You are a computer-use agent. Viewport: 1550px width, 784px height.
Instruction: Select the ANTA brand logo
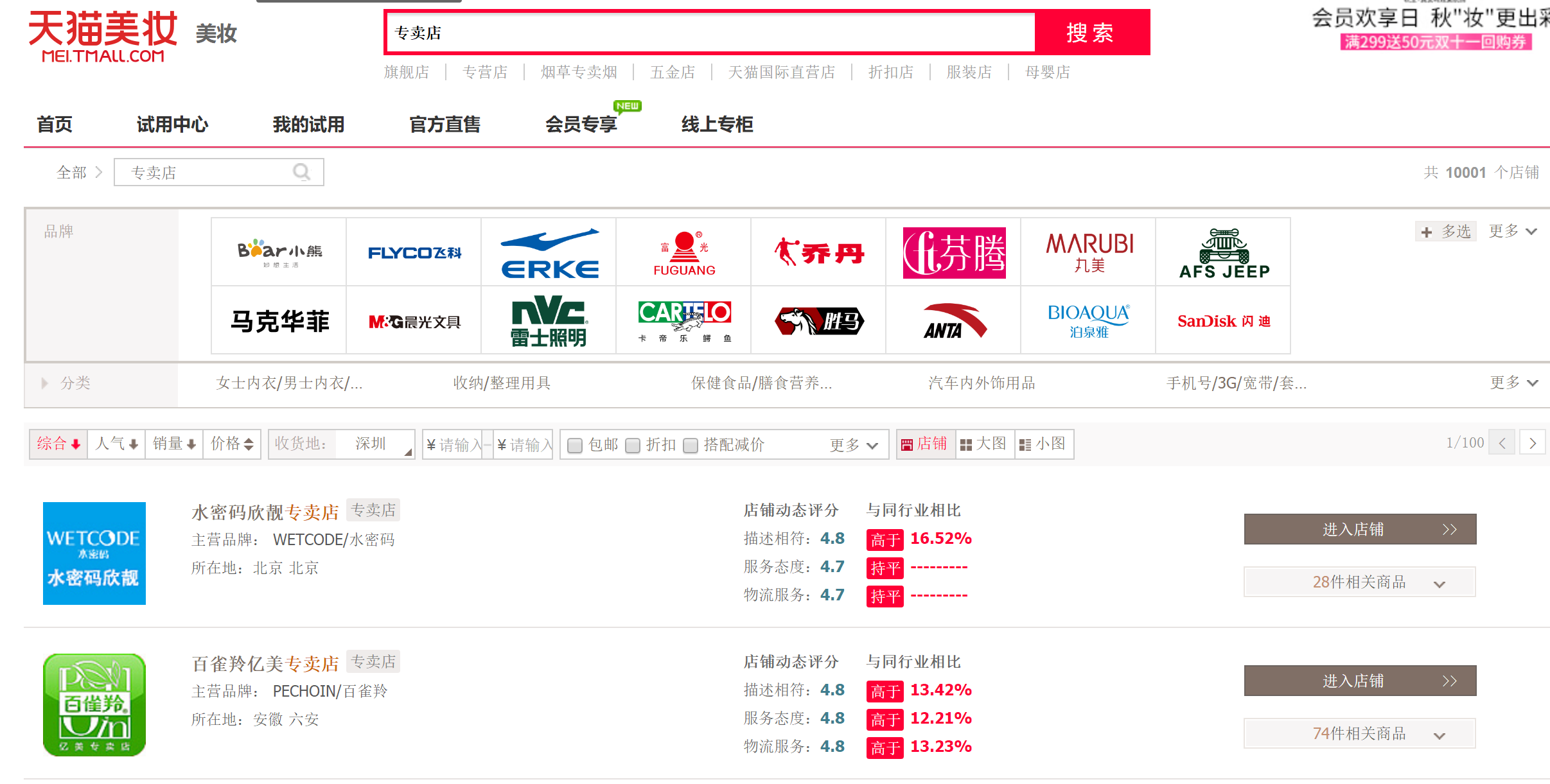coord(953,320)
